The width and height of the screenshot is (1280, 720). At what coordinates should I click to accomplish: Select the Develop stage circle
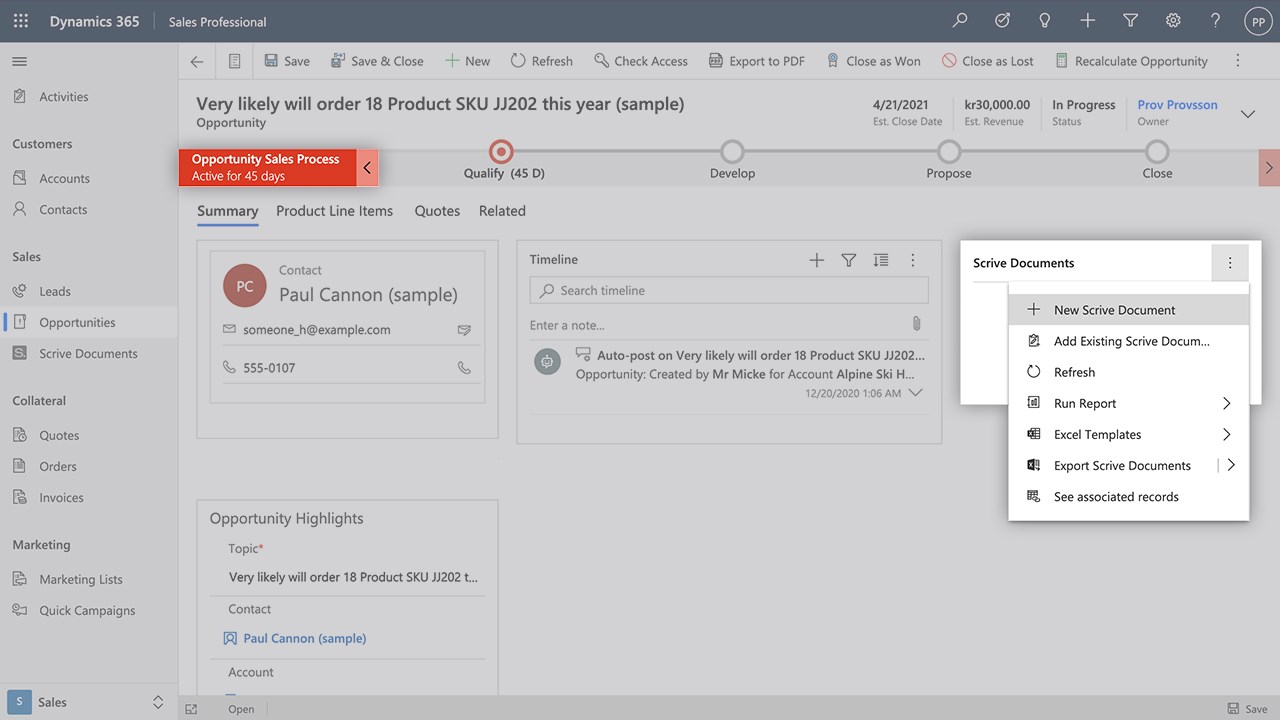tap(732, 152)
